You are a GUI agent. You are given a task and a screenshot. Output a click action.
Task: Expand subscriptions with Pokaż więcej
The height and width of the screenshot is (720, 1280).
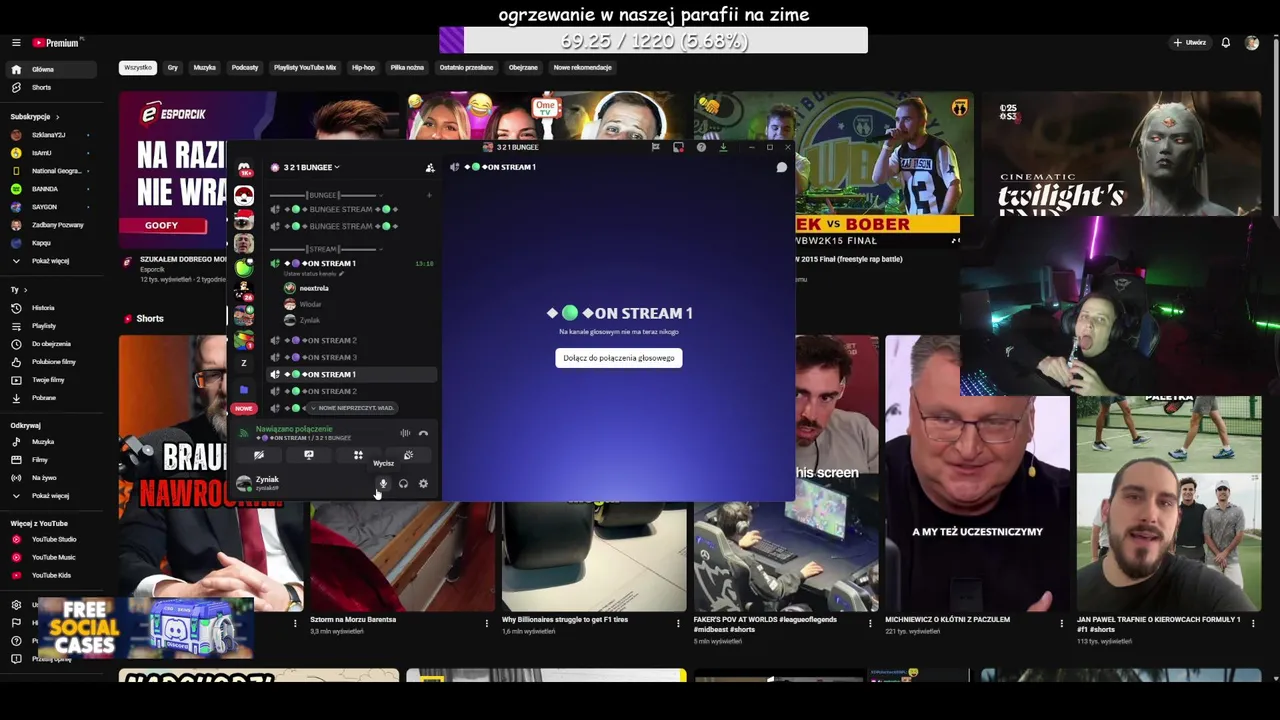pos(52,261)
